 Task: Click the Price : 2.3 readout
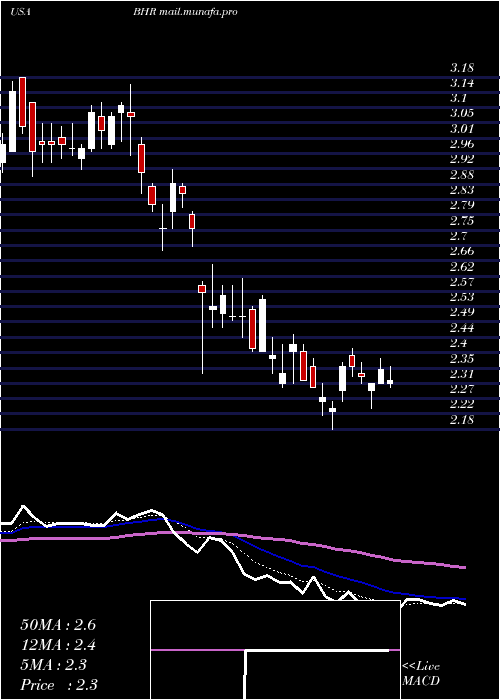coord(59,684)
